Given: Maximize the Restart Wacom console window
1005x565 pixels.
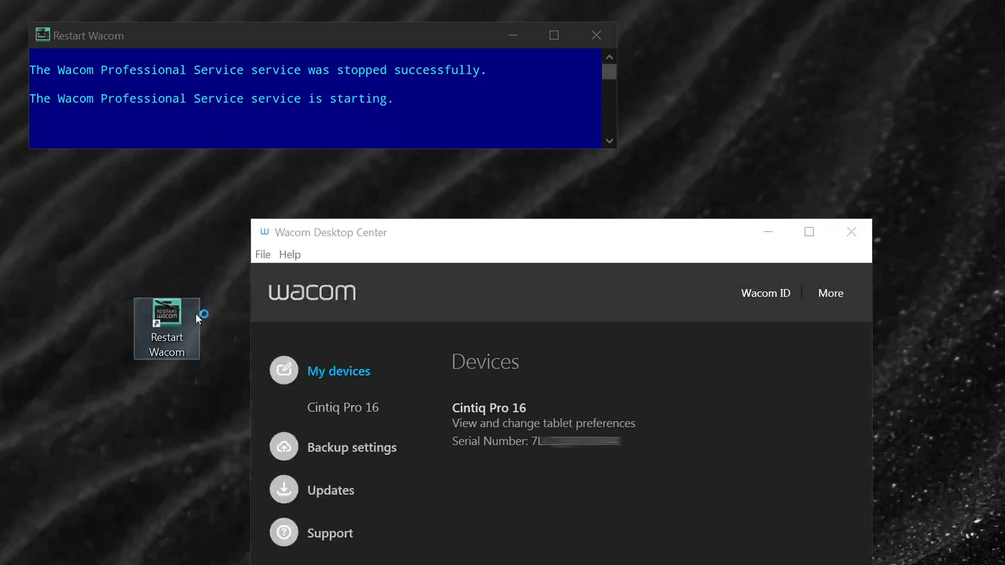Looking at the screenshot, I should coord(554,35).
